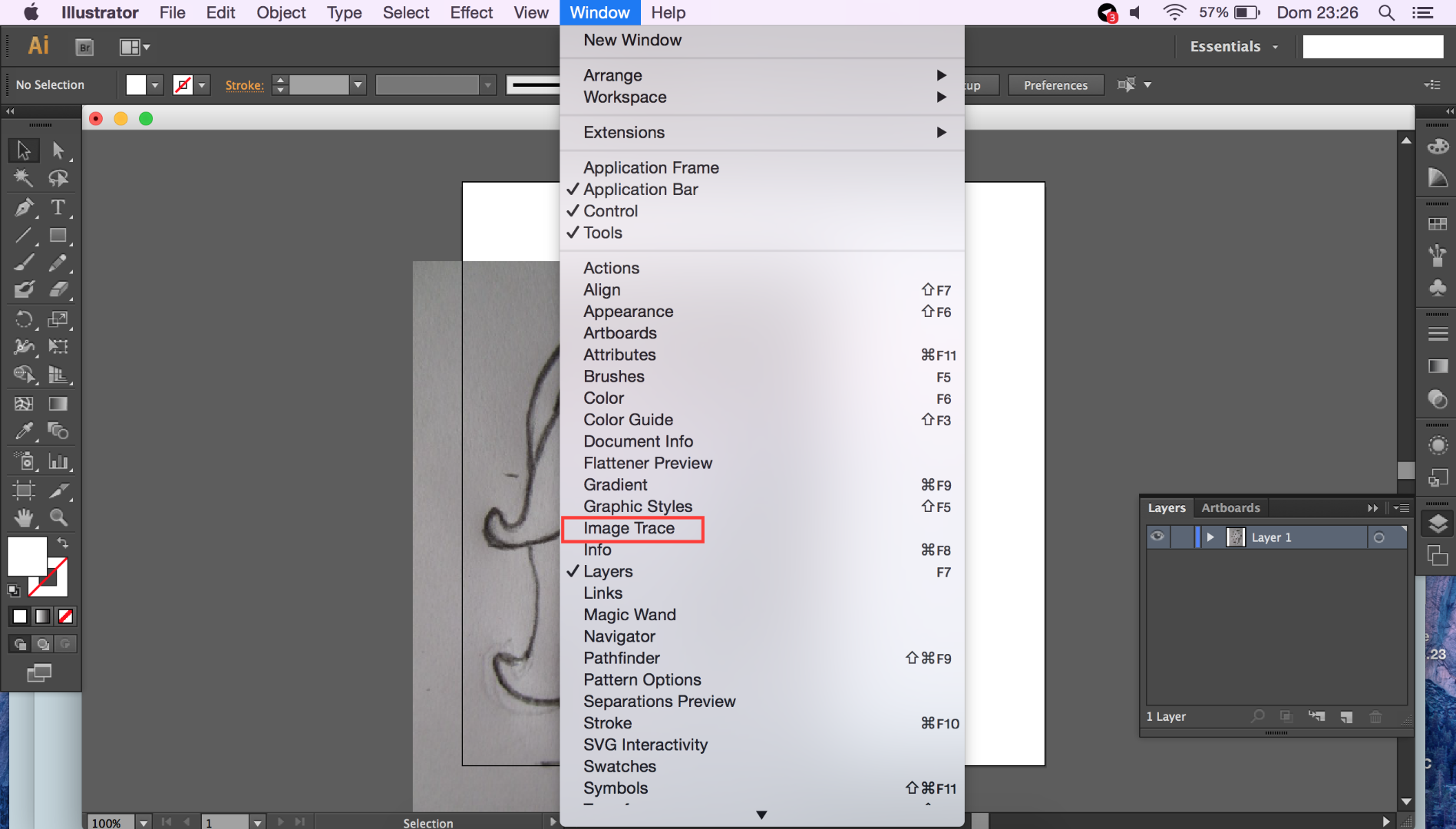Expand Layer 1 disclosure triangle
Viewport: 1456px width, 829px height.
[x=1210, y=537]
